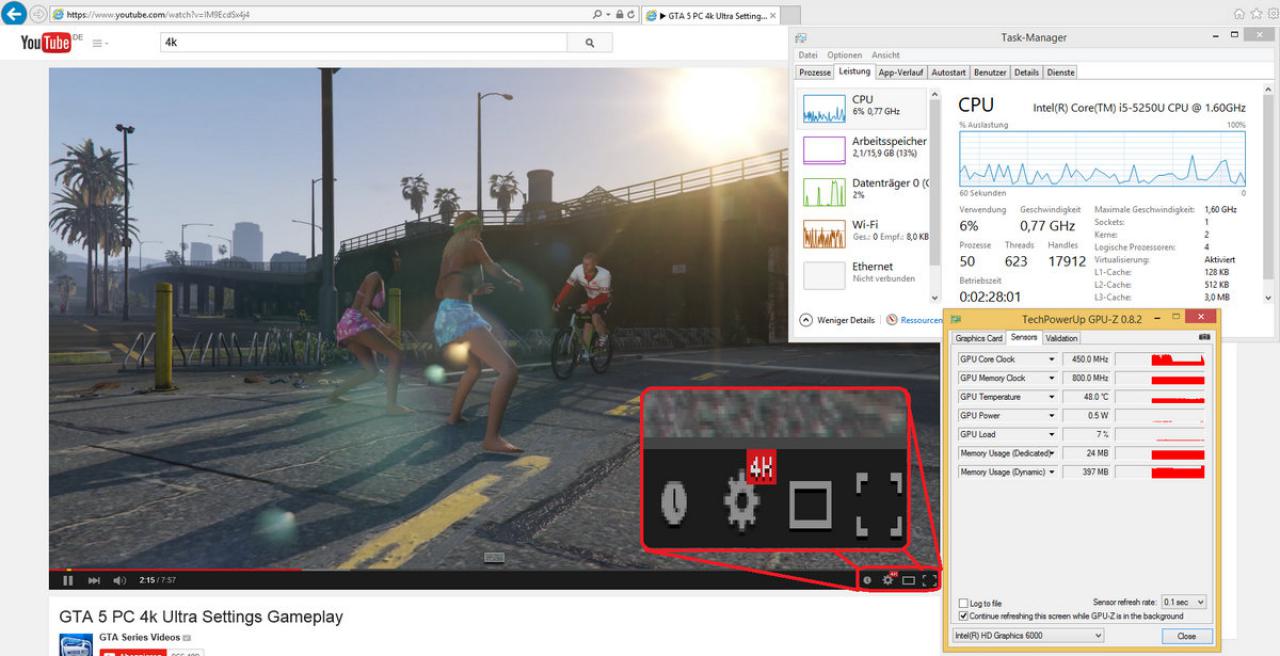Open Datei menu in Task-Manager

[x=808, y=55]
